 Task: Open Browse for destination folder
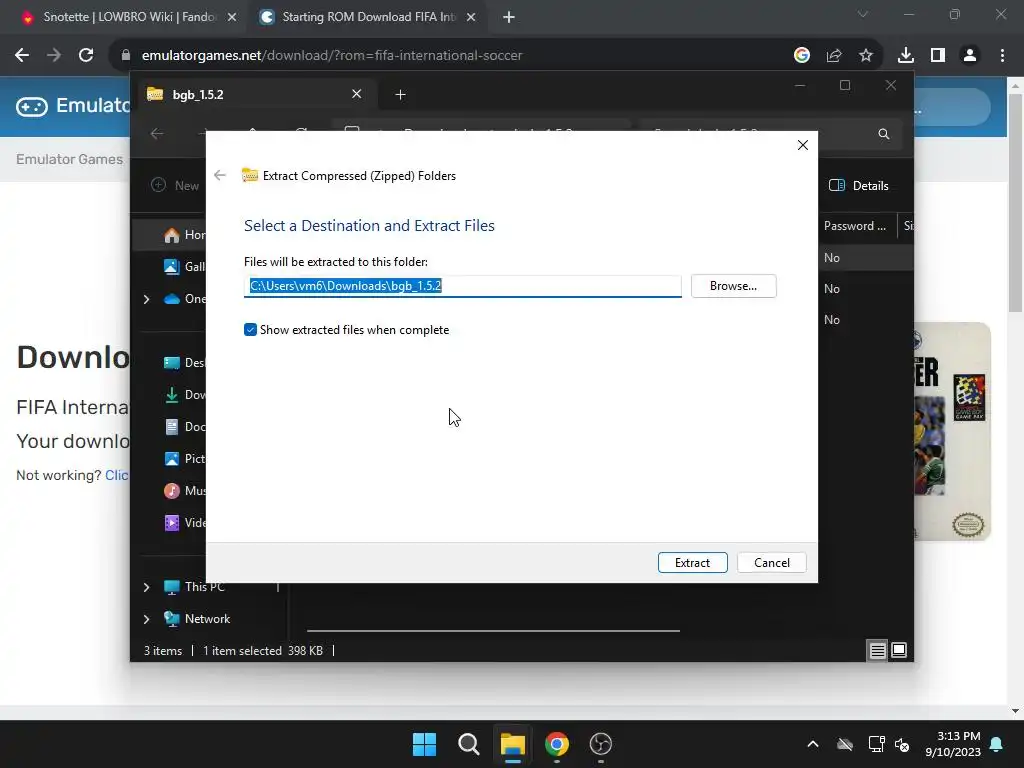(733, 286)
